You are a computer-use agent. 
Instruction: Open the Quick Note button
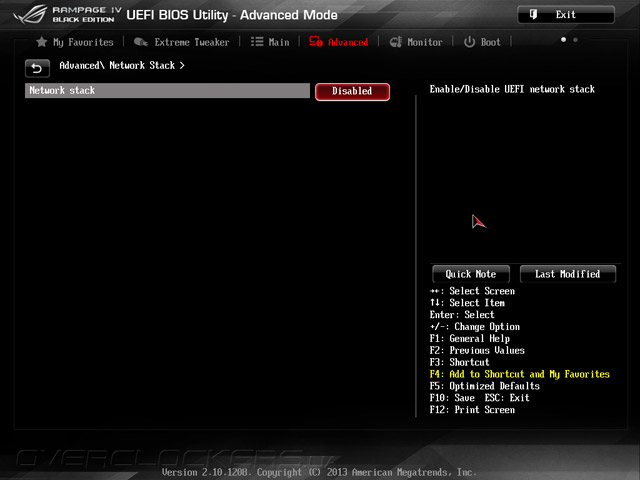[x=471, y=274]
